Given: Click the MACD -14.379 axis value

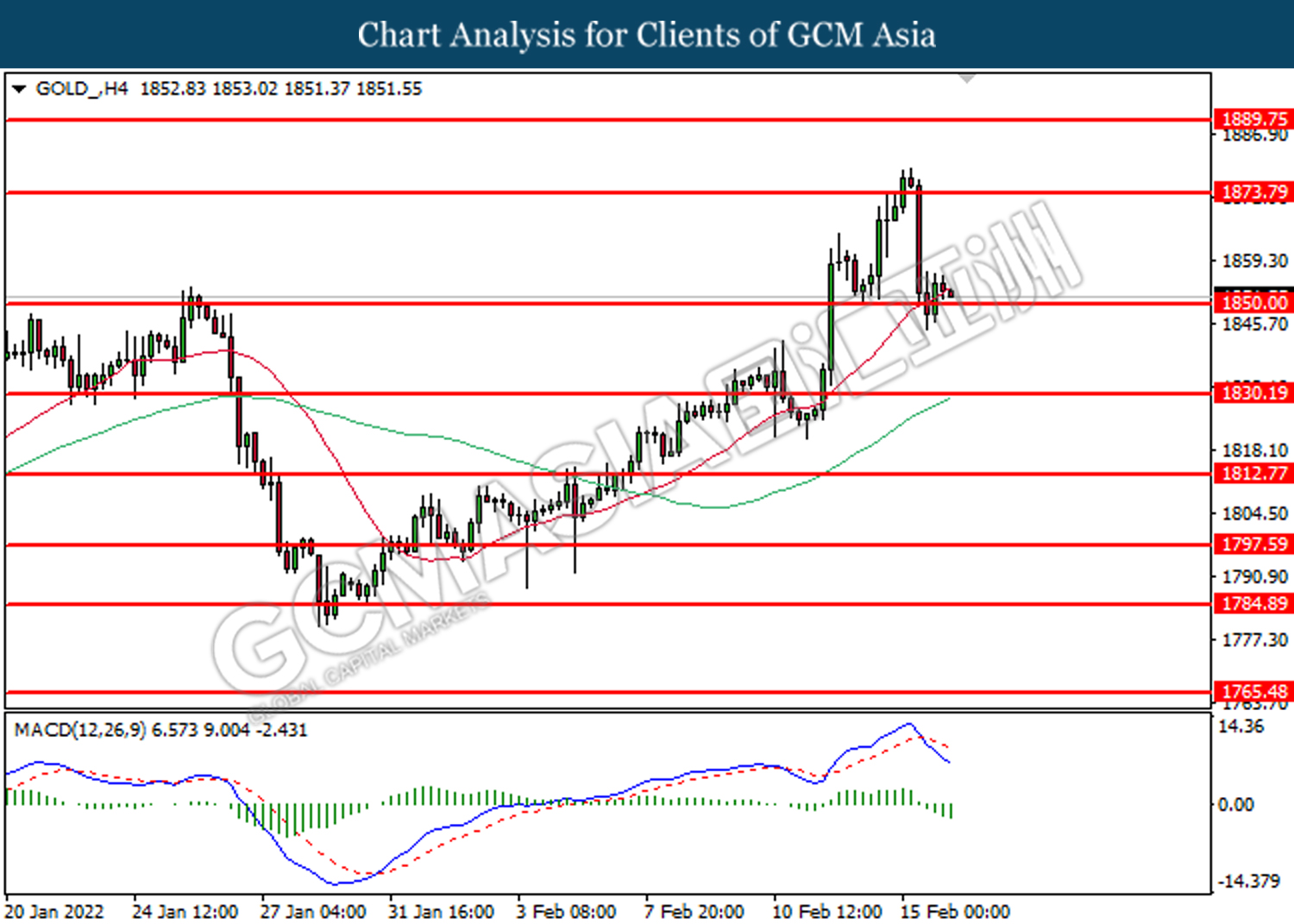Looking at the screenshot, I should (1248, 881).
